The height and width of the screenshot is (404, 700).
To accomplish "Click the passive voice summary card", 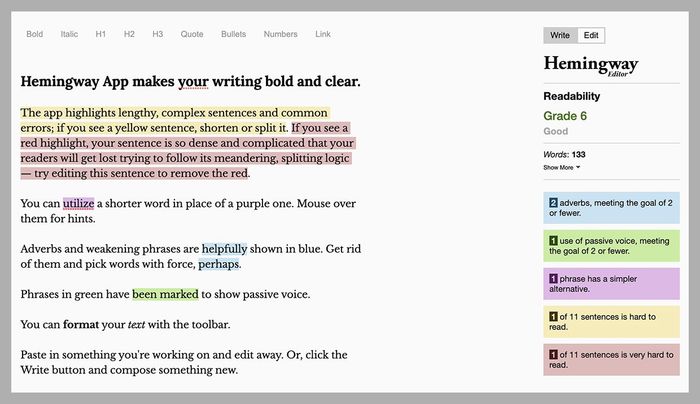I will click(x=612, y=246).
